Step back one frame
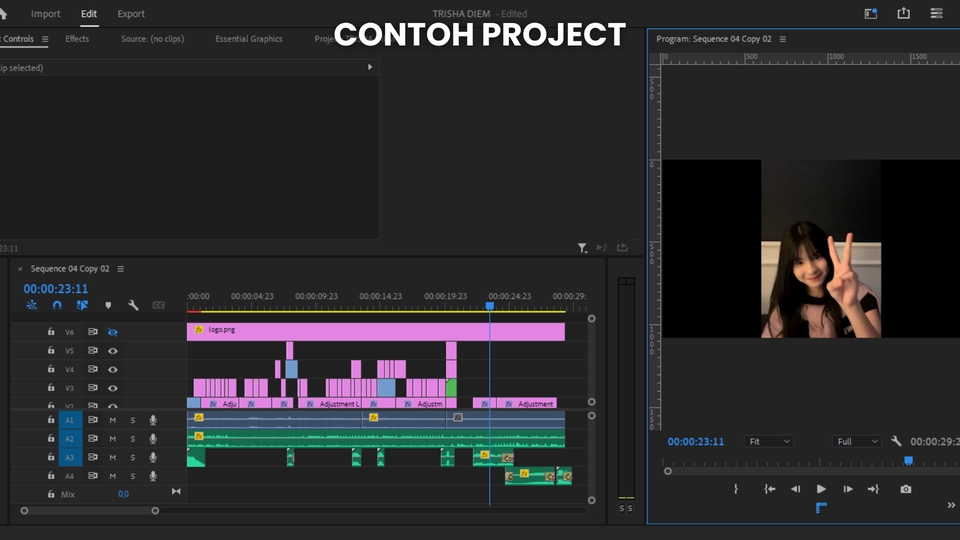Screen dimensions: 960x540 click(795, 489)
